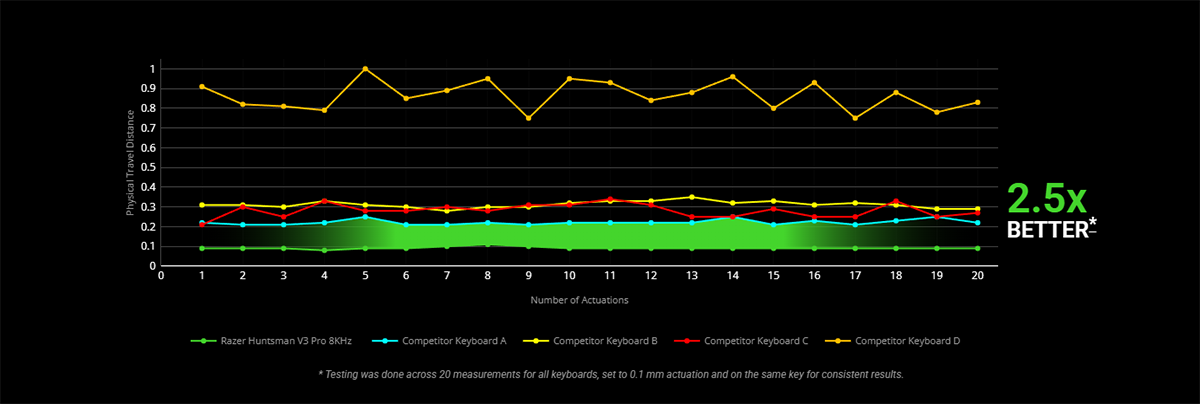Image resolution: width=1200 pixels, height=404 pixels.
Task: Select Razer green point at actuation 4
Action: 324,250
